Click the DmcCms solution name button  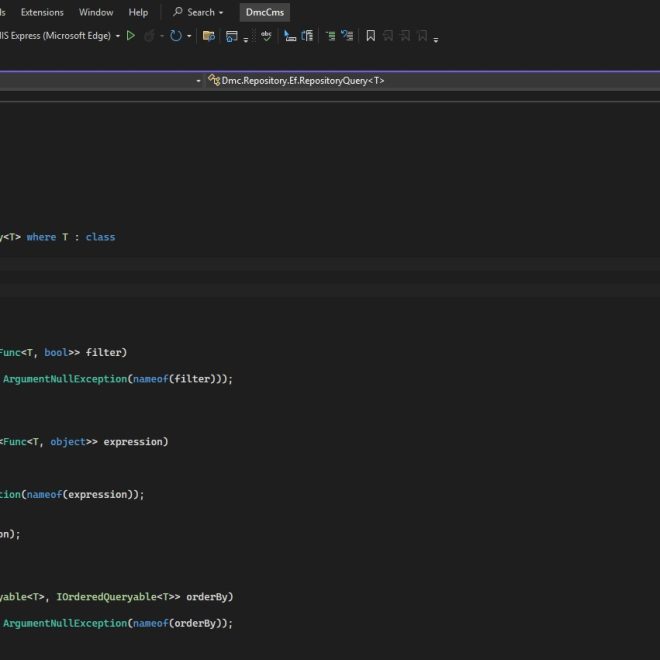point(265,12)
